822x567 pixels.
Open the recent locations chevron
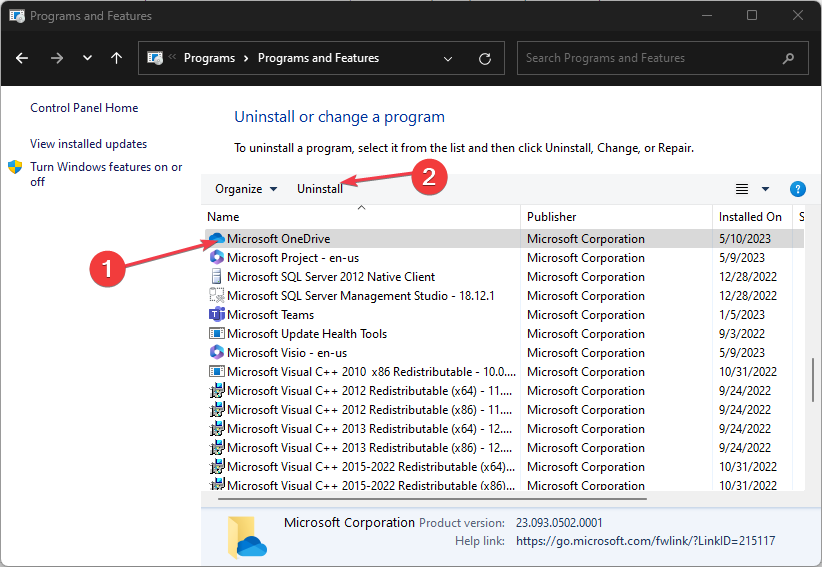tap(88, 58)
